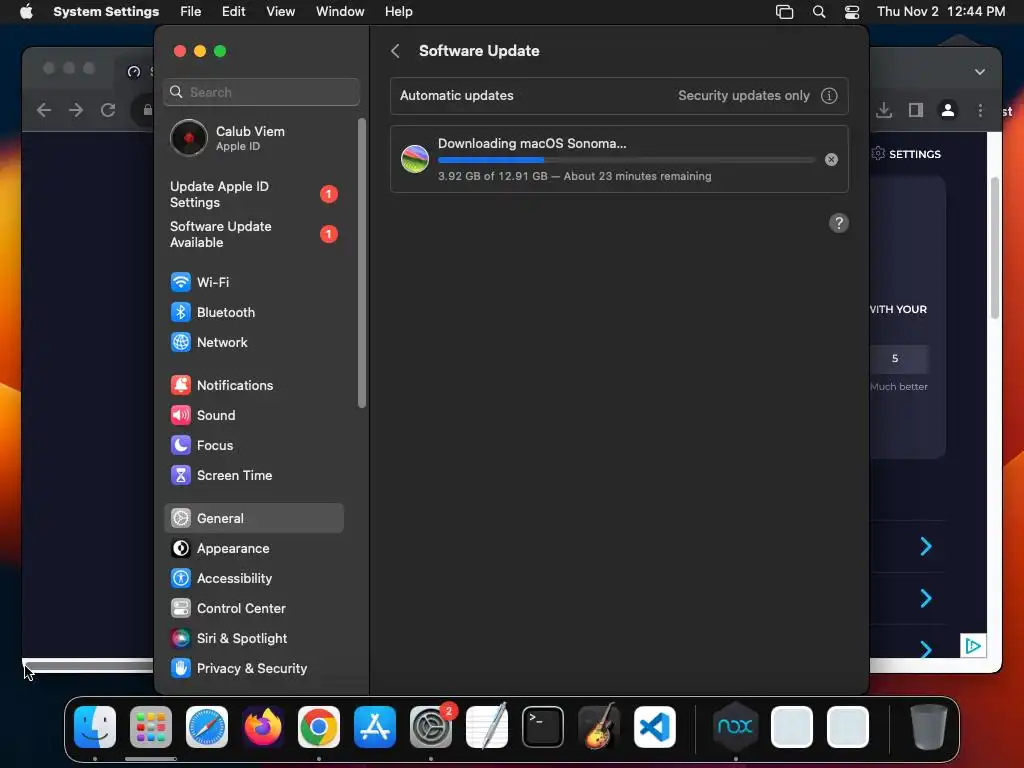Launch GarageBand from the Dock
The height and width of the screenshot is (768, 1024).
tap(599, 727)
